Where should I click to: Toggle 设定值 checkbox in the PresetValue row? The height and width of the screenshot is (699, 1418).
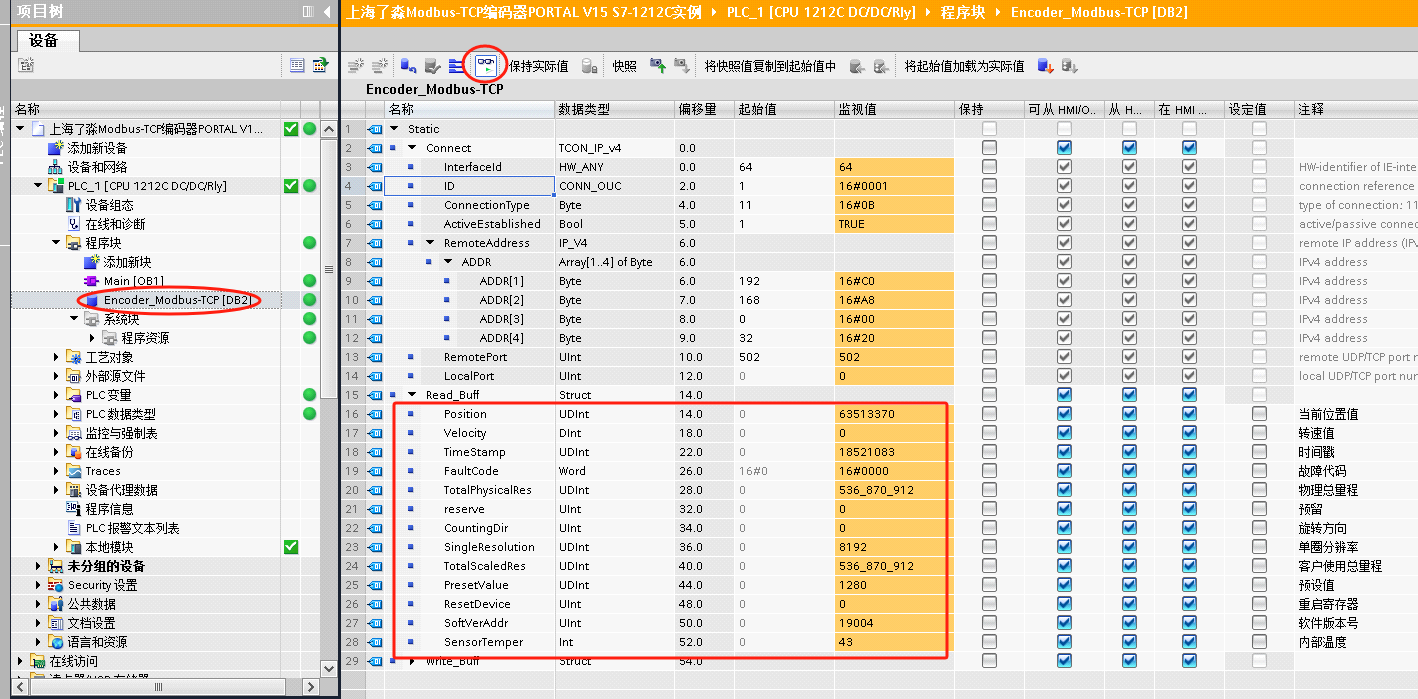point(1259,585)
